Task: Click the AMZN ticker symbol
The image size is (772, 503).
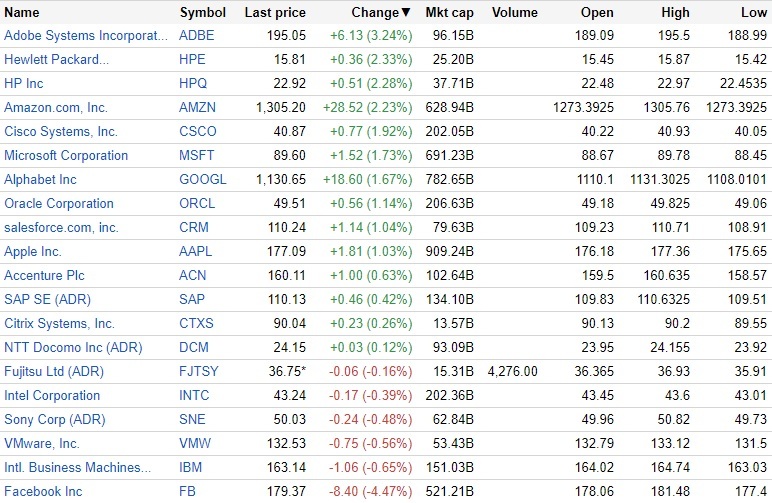Action: pyautogui.click(x=197, y=107)
